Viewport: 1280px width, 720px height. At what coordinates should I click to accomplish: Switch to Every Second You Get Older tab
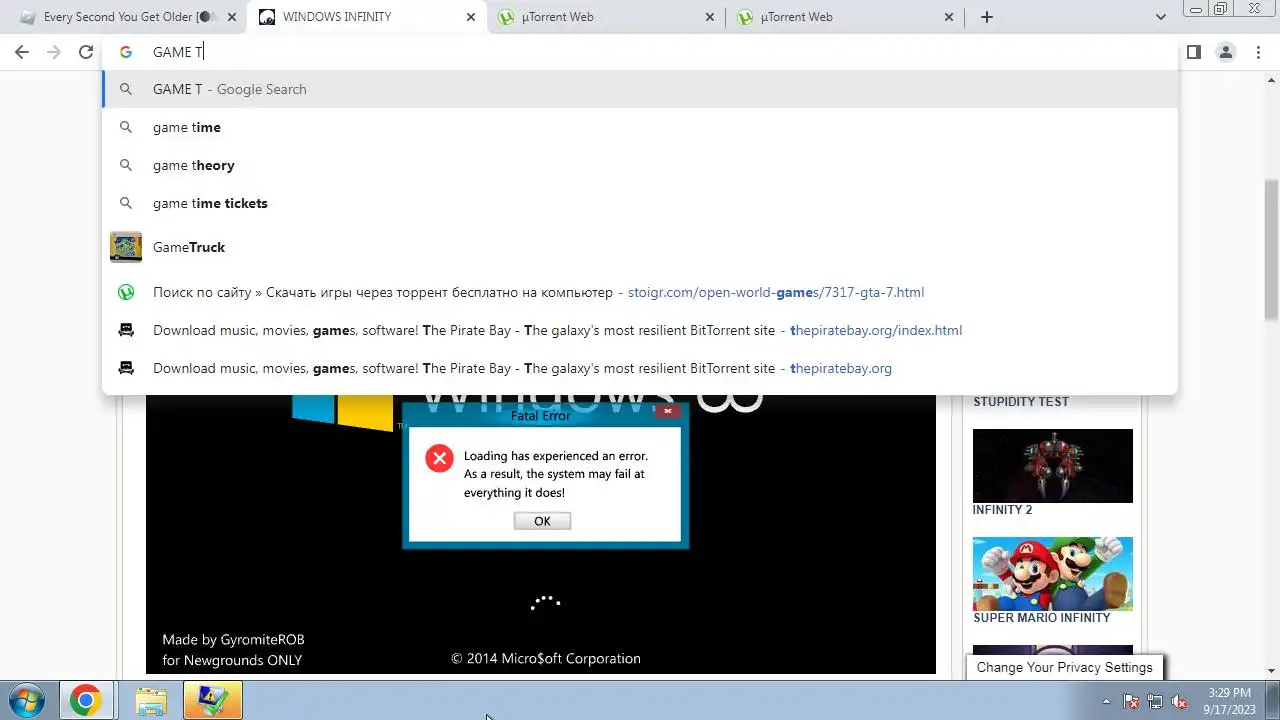[130, 17]
